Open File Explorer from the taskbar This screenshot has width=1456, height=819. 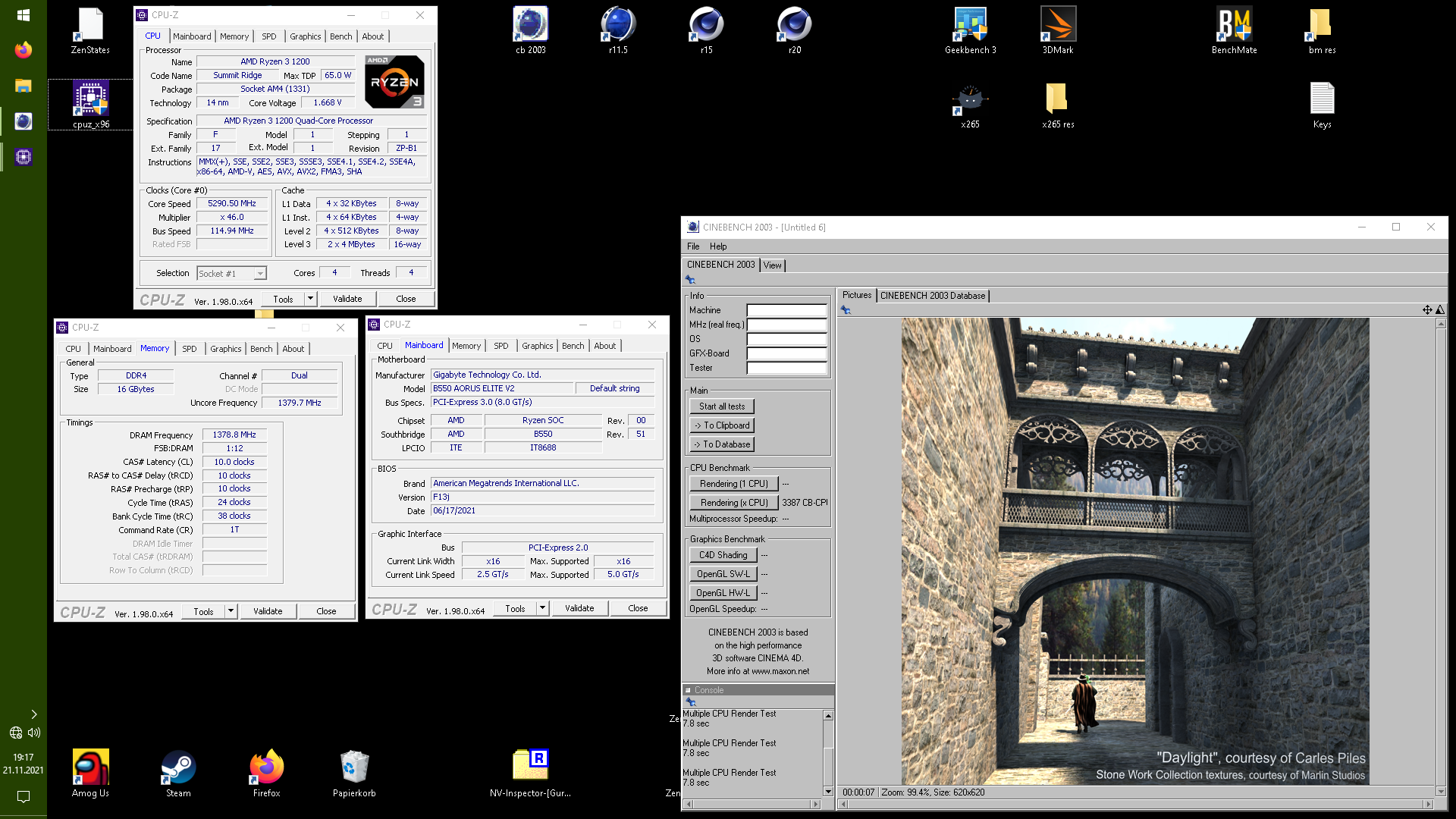point(23,86)
